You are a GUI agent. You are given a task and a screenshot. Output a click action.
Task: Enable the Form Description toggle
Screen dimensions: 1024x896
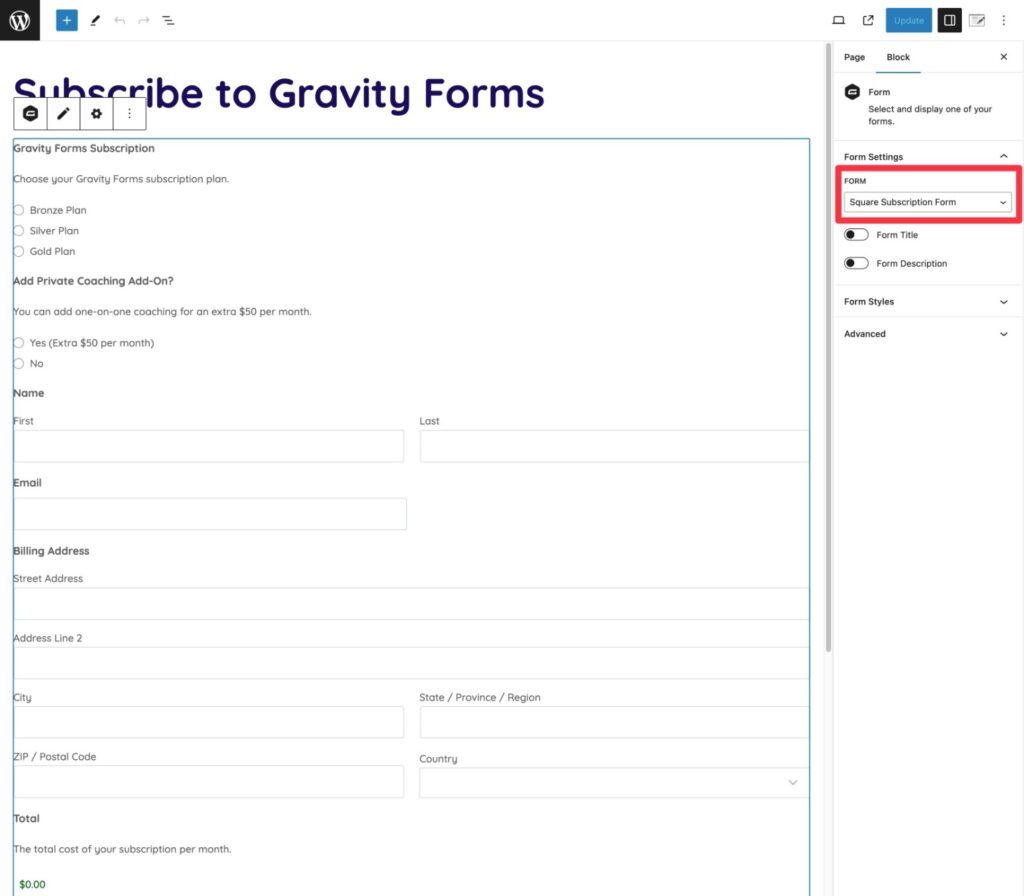856,263
